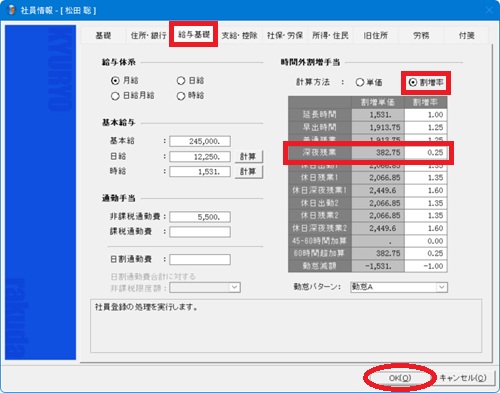This screenshot has width=500, height=393.
Task: Click 計算 button beside the 時給 field
Action: [x=249, y=172]
